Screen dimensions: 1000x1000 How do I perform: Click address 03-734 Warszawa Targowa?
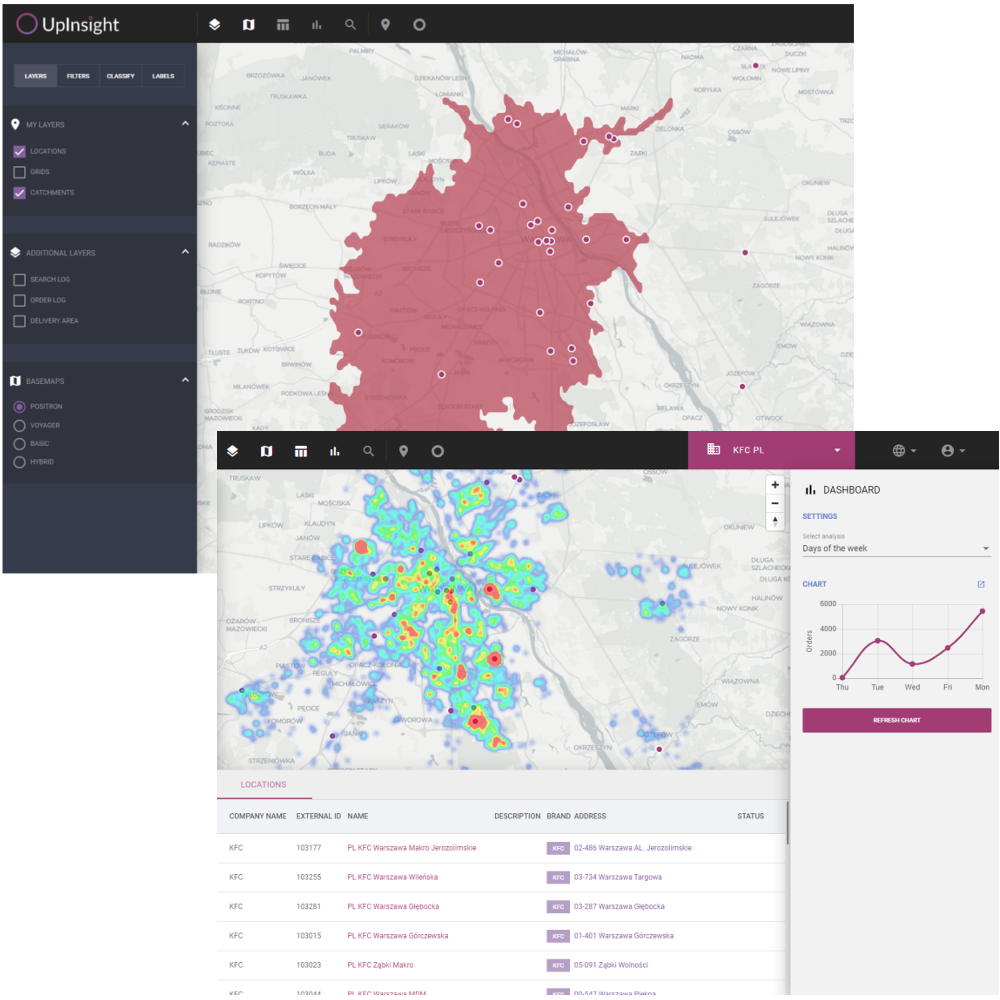click(618, 878)
